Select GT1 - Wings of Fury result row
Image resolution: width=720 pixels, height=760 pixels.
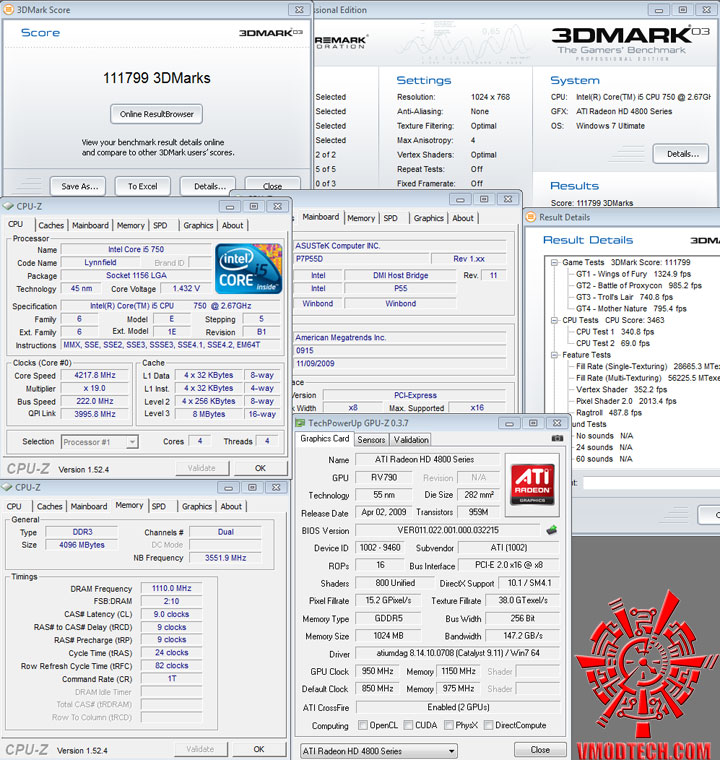pyautogui.click(x=633, y=274)
